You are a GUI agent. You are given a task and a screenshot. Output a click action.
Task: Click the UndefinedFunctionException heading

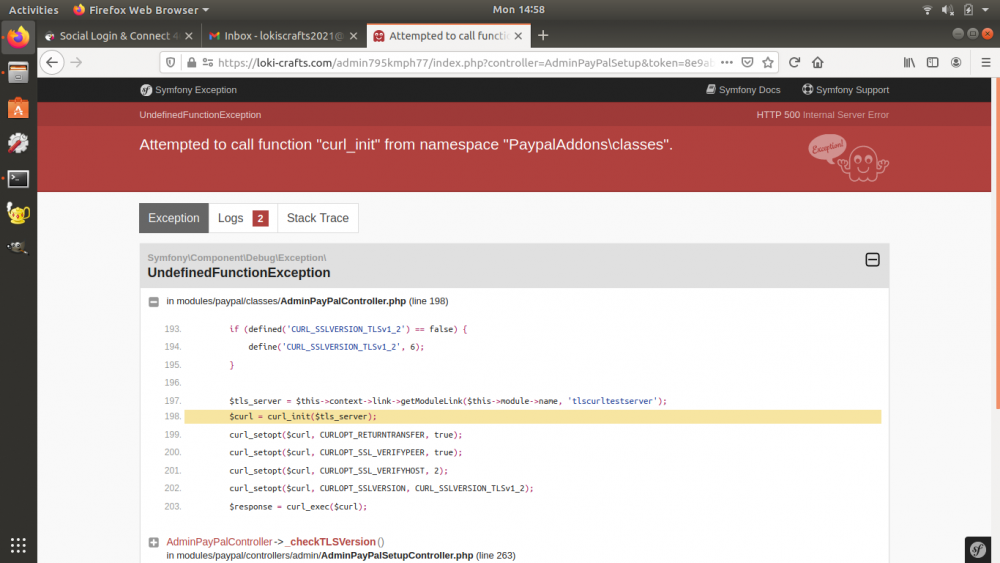coord(239,273)
